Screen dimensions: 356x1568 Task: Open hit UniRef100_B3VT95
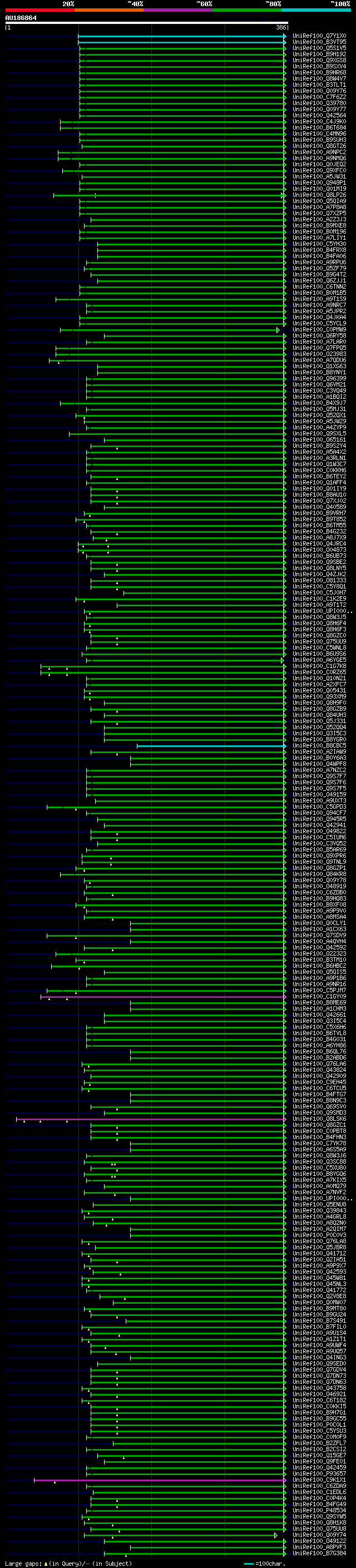(319, 42)
